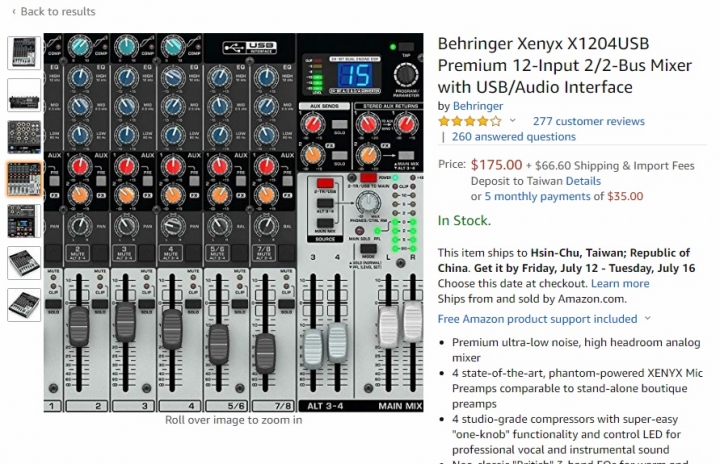Image resolution: width=720 pixels, height=464 pixels.
Task: Select the orange-highlighted channel strip thumbnail
Action: 24,179
